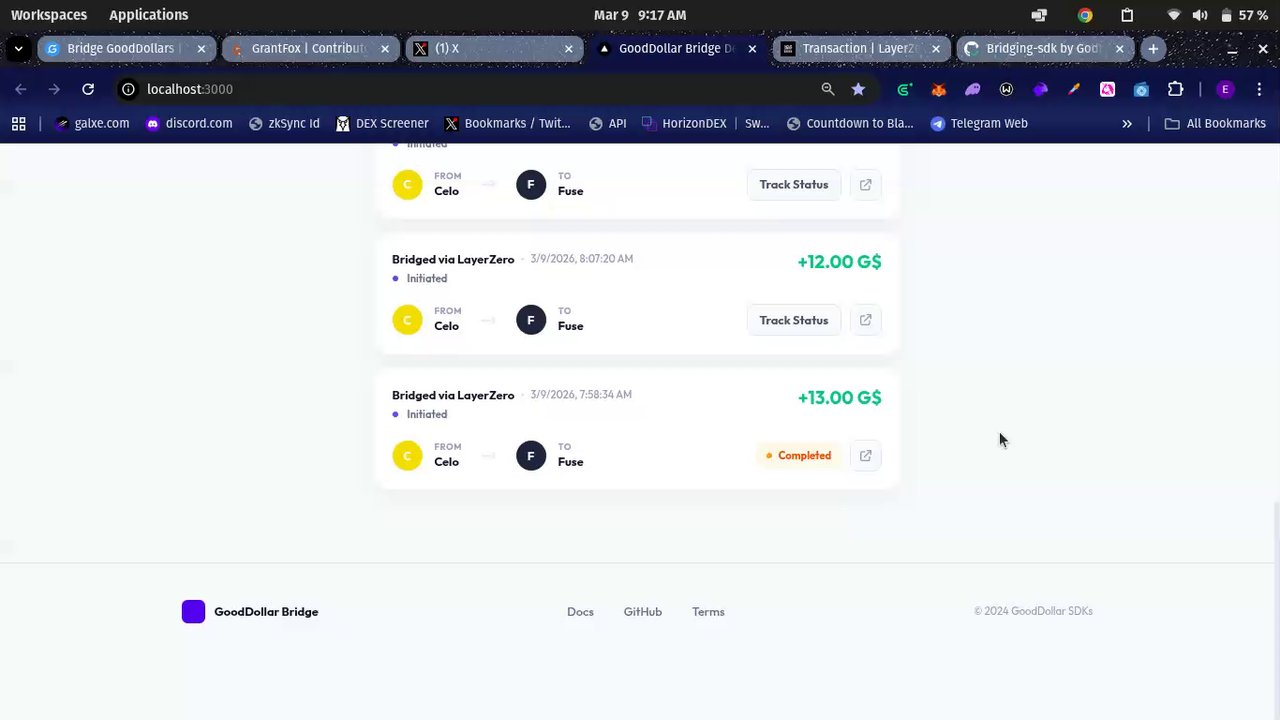Open the Bookmarks / Twitter bookmark
Image resolution: width=1280 pixels, height=720 pixels.
[x=507, y=124]
